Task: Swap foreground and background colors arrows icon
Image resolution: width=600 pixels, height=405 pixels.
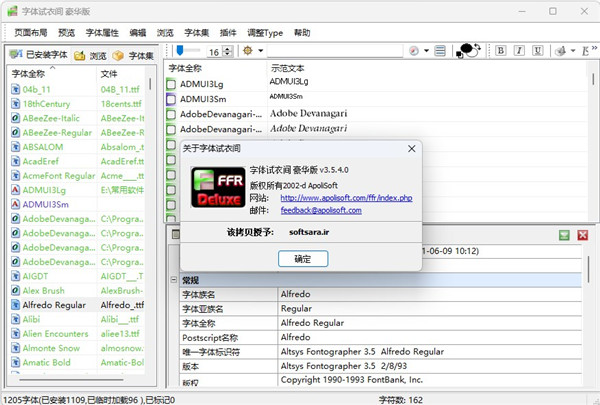Action: (x=477, y=47)
